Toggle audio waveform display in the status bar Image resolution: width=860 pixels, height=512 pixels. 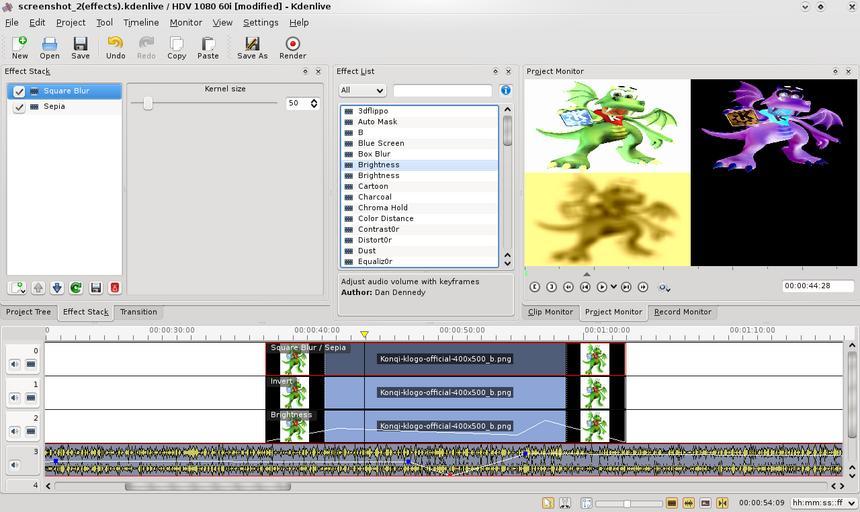click(688, 503)
